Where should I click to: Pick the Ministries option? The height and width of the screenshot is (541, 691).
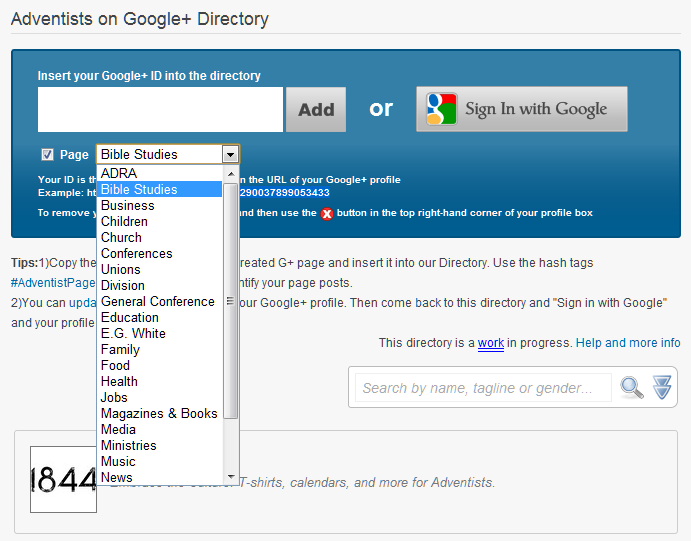pyautogui.click(x=160, y=445)
